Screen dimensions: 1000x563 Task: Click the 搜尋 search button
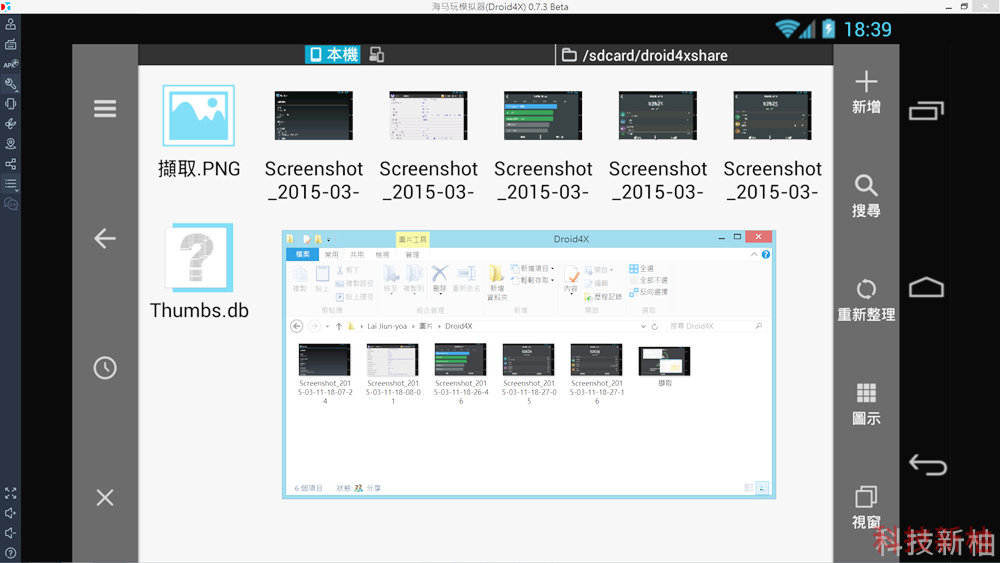tap(866, 197)
